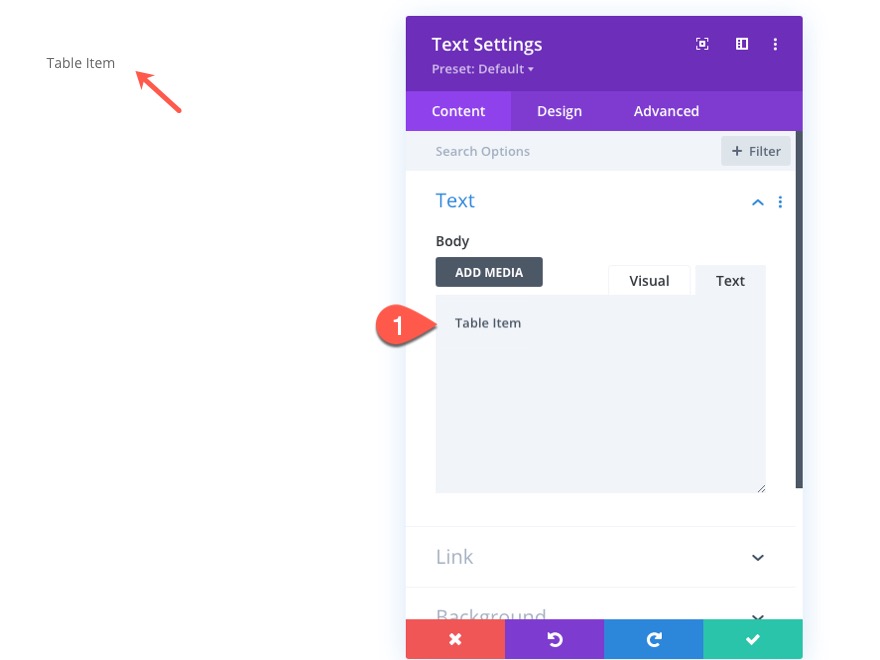The image size is (880, 660).
Task: Save changes with the green checkmark
Action: (753, 639)
